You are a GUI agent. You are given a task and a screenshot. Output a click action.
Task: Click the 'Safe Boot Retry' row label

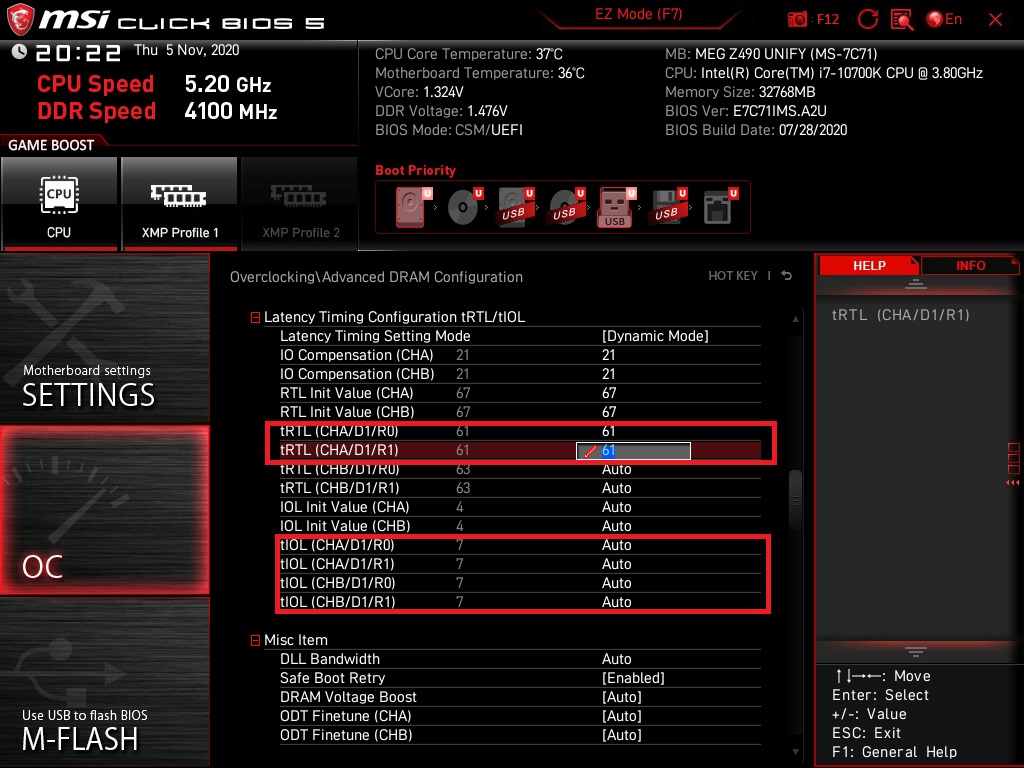tap(332, 678)
